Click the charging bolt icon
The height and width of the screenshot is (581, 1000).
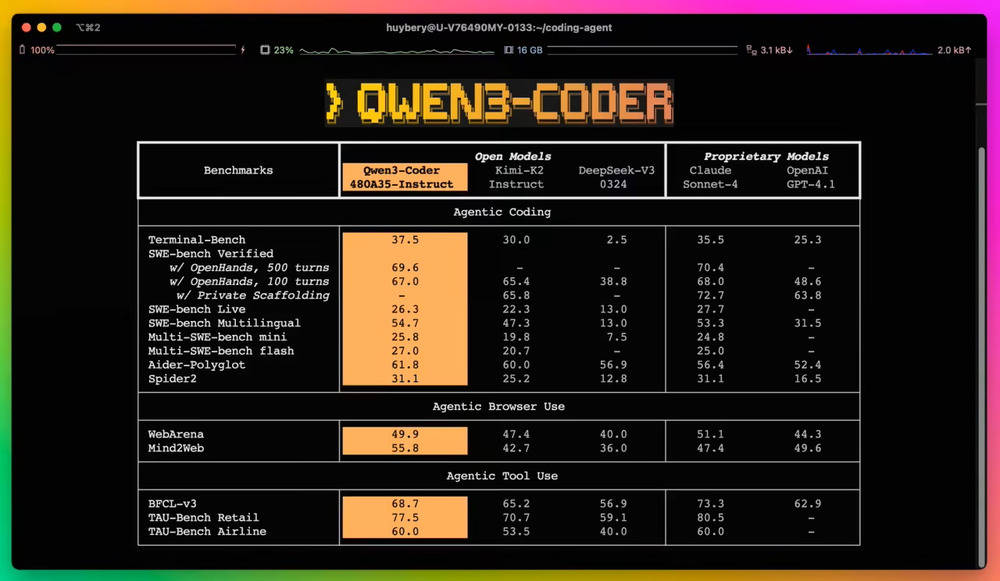(x=243, y=50)
